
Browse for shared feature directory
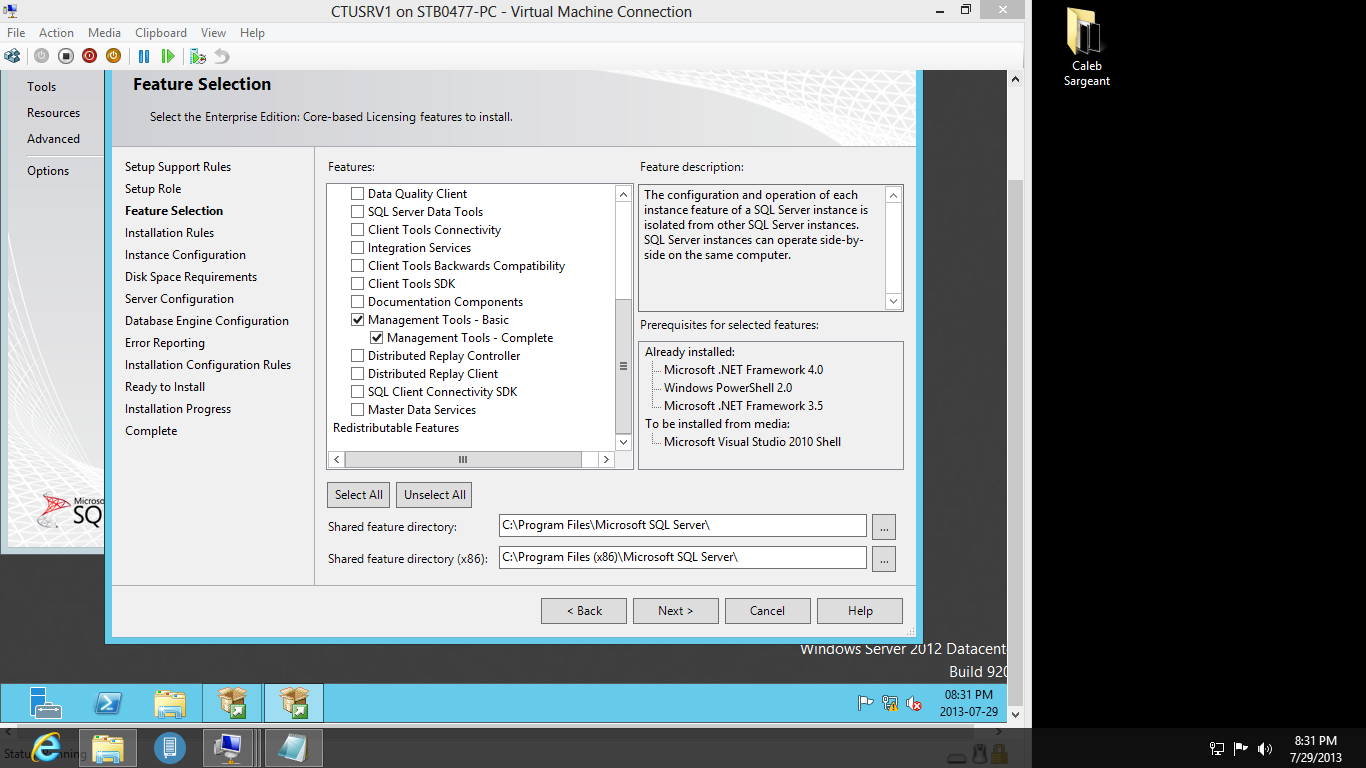click(883, 526)
